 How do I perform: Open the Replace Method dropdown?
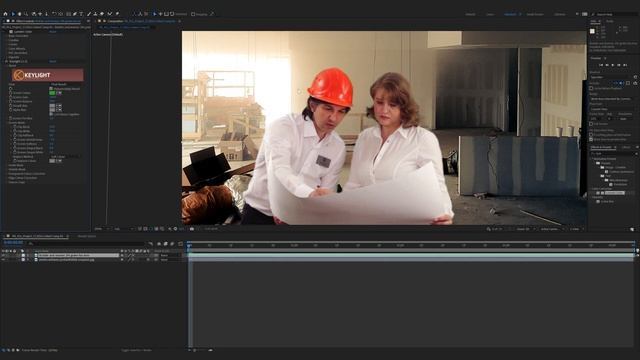tap(65, 157)
